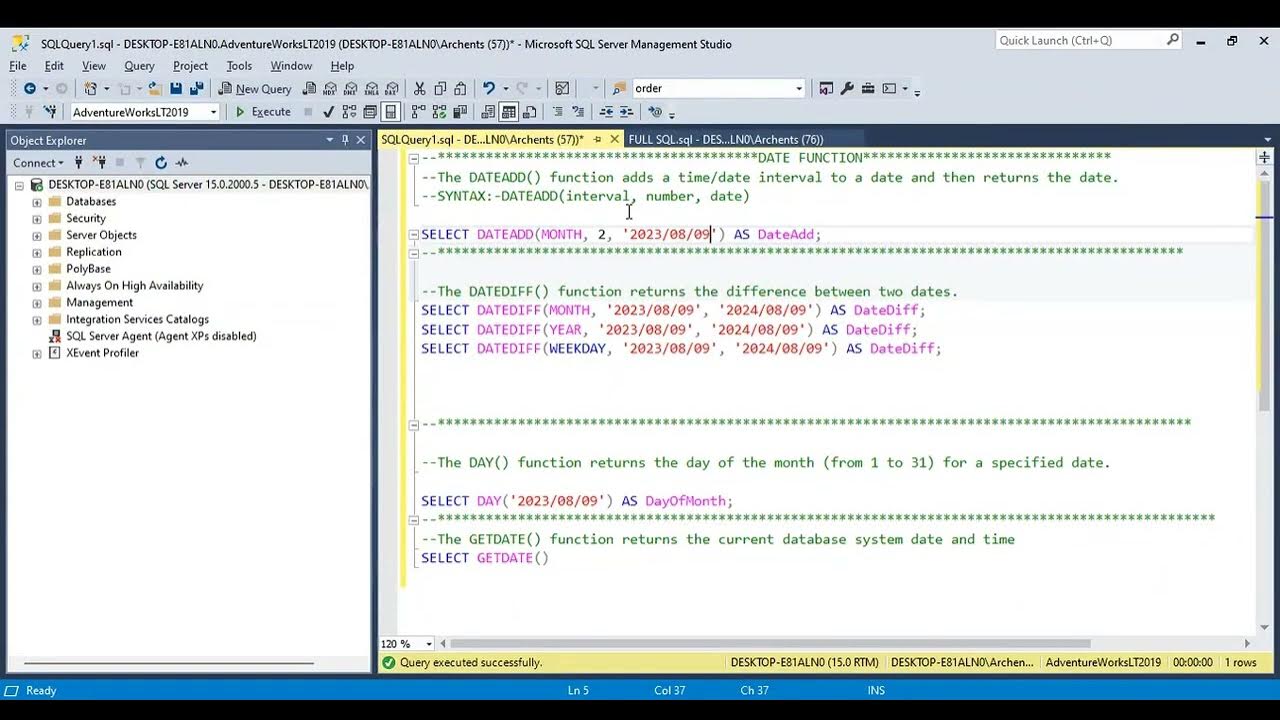Expand the Security node

[37, 218]
